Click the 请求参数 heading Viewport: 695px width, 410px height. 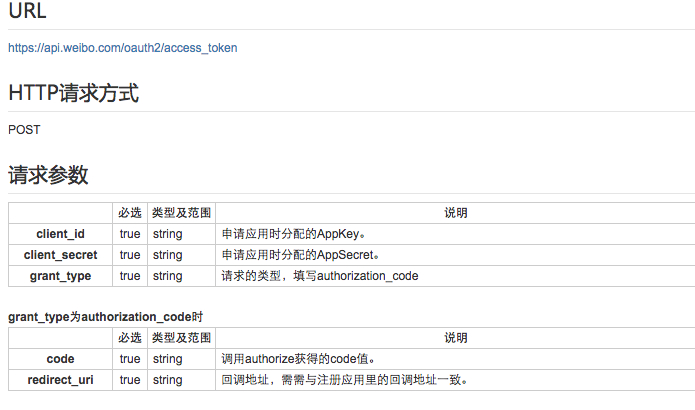(x=48, y=175)
